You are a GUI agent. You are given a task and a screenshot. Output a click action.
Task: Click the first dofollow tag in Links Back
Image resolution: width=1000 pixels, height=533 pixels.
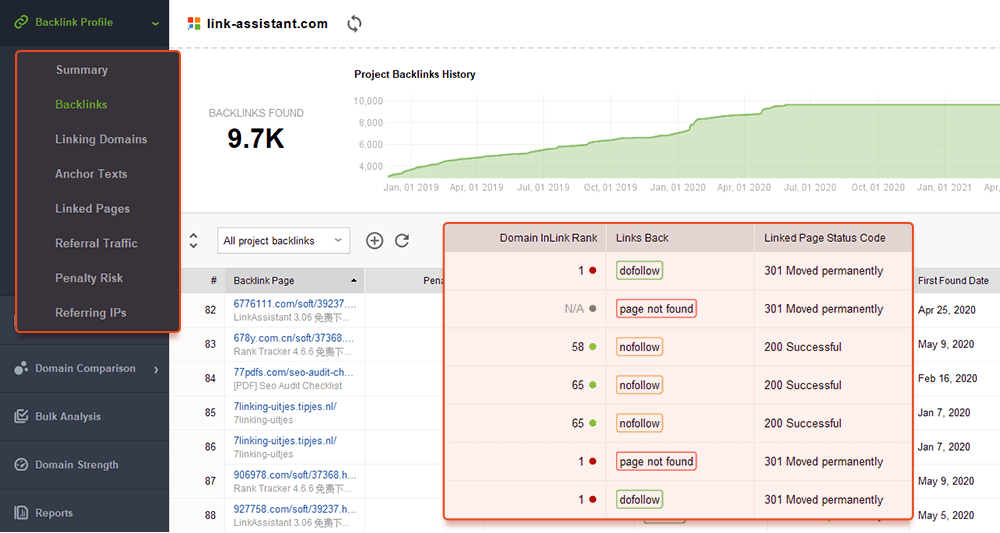tap(639, 270)
